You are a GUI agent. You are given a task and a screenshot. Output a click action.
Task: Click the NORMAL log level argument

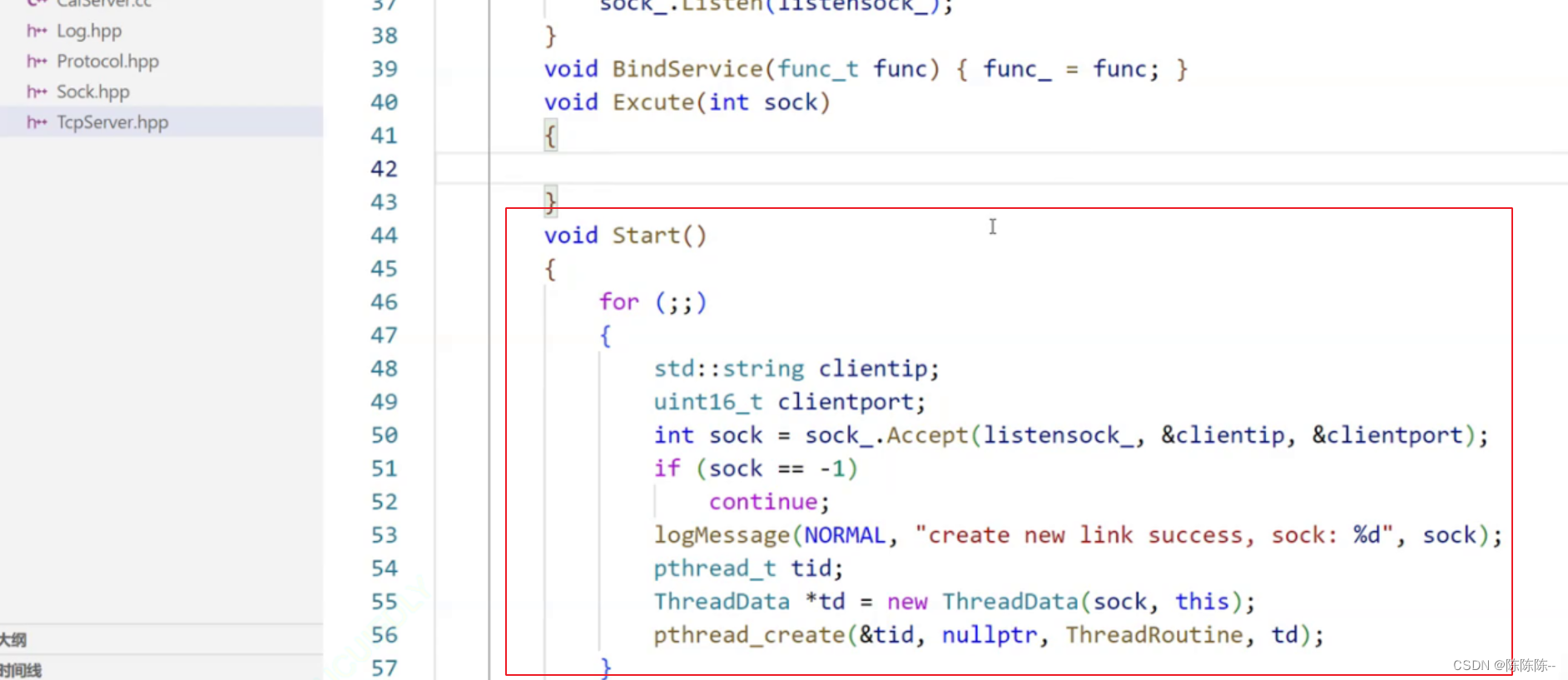845,535
